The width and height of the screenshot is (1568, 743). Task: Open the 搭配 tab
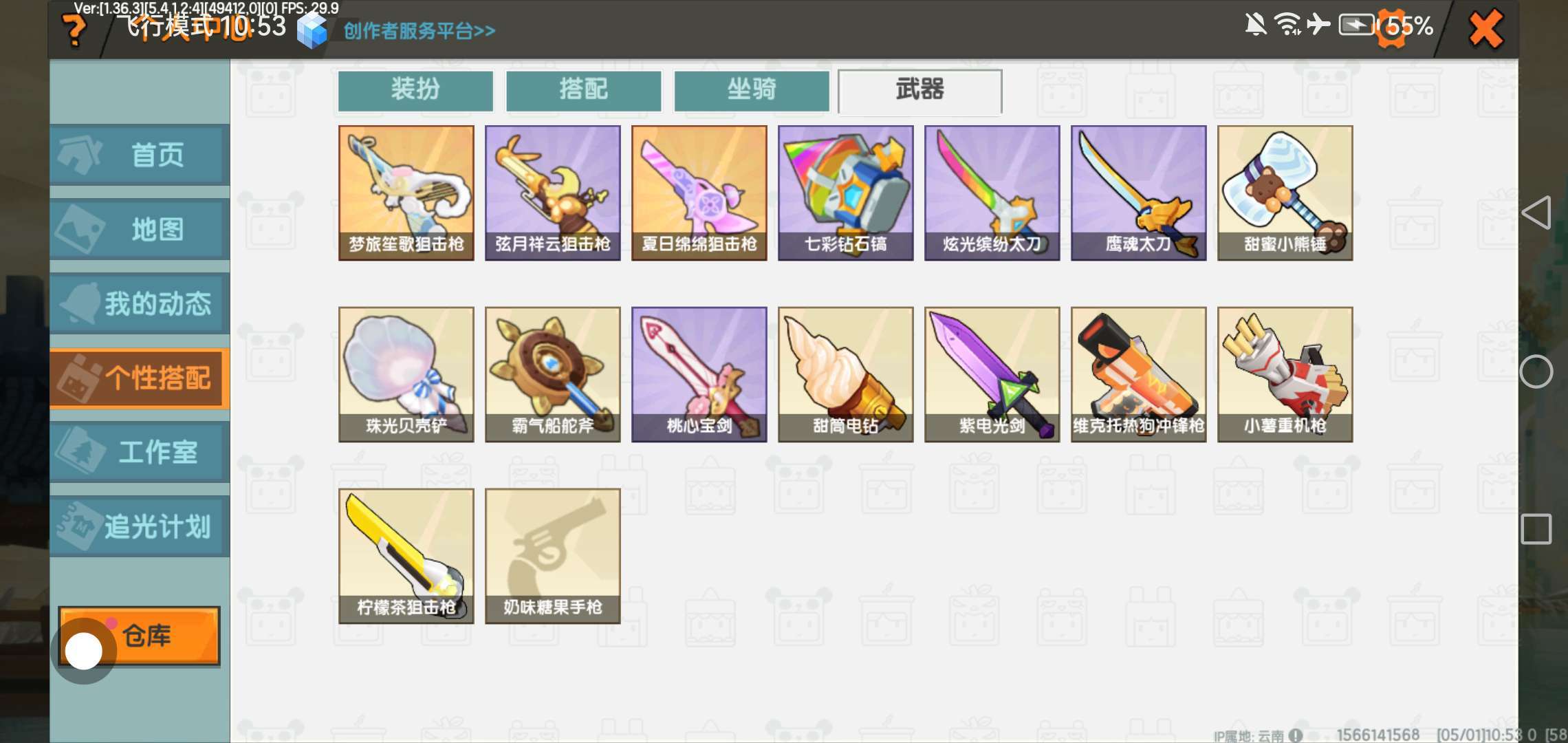(584, 90)
